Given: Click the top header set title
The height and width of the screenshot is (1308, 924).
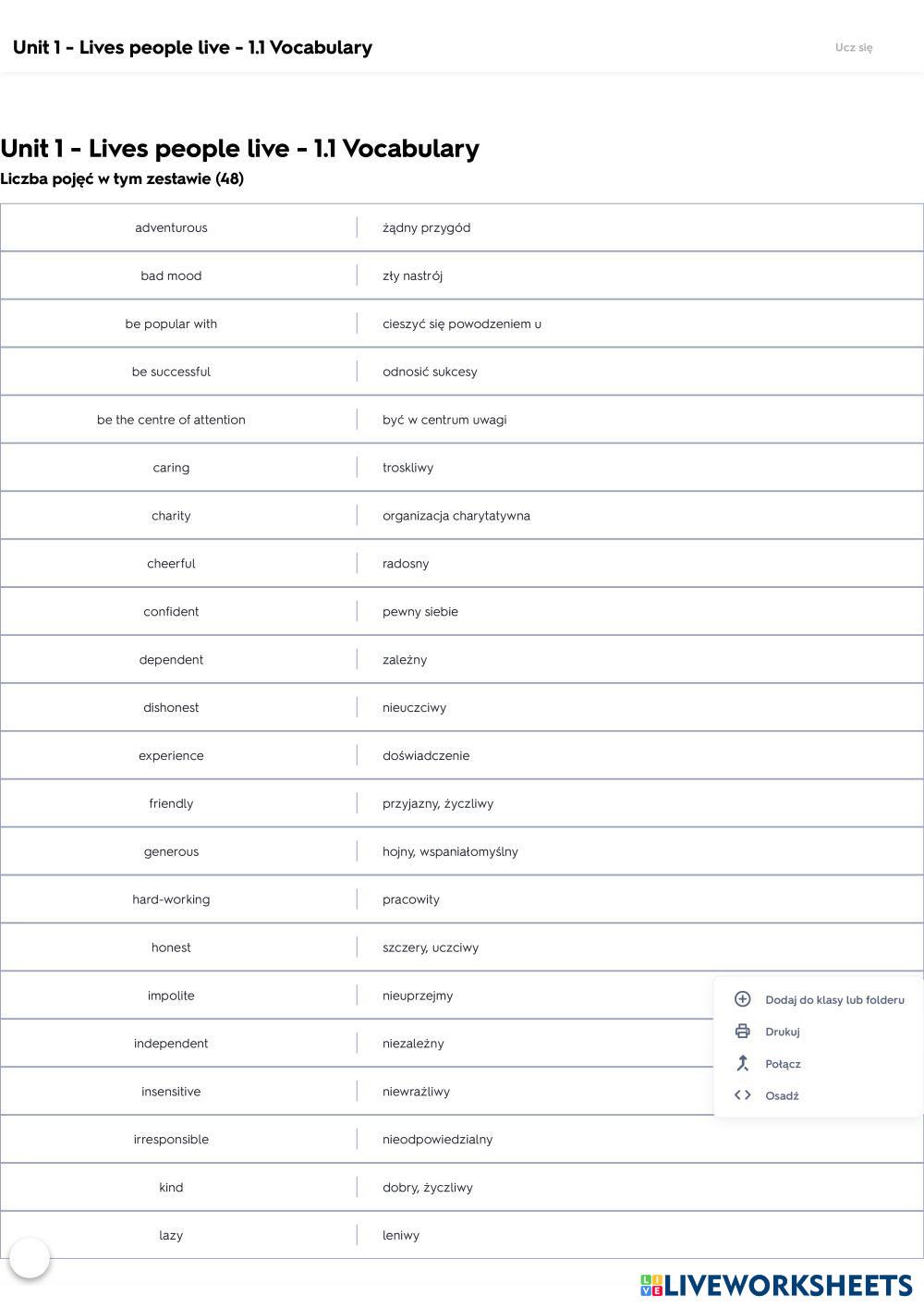Looking at the screenshot, I should pos(192,47).
